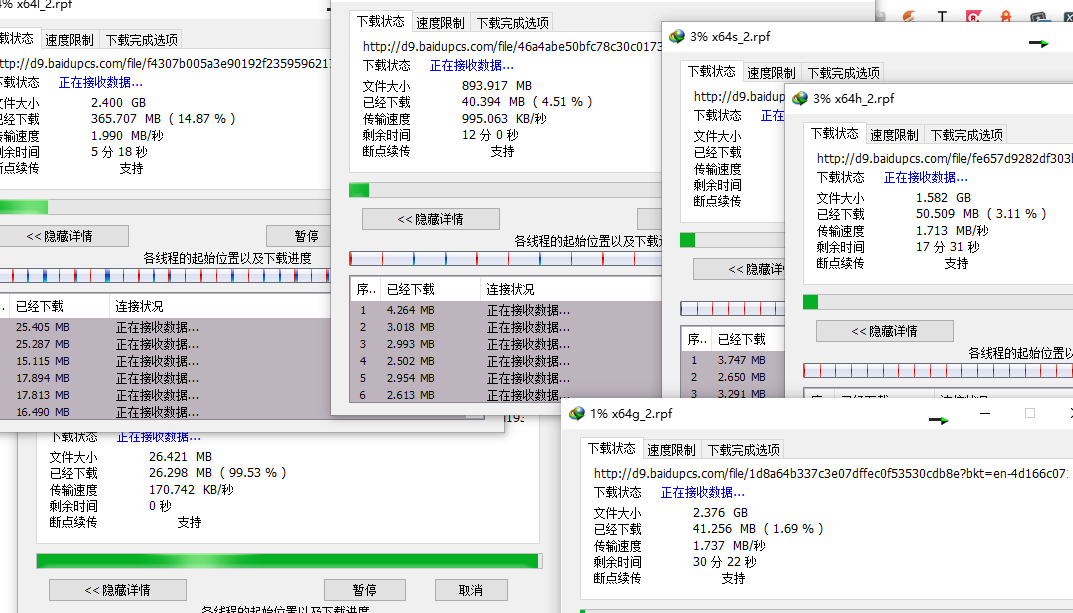Select the 15.115 MB thread row
Image resolution: width=1073 pixels, height=613 pixels.
166,361
